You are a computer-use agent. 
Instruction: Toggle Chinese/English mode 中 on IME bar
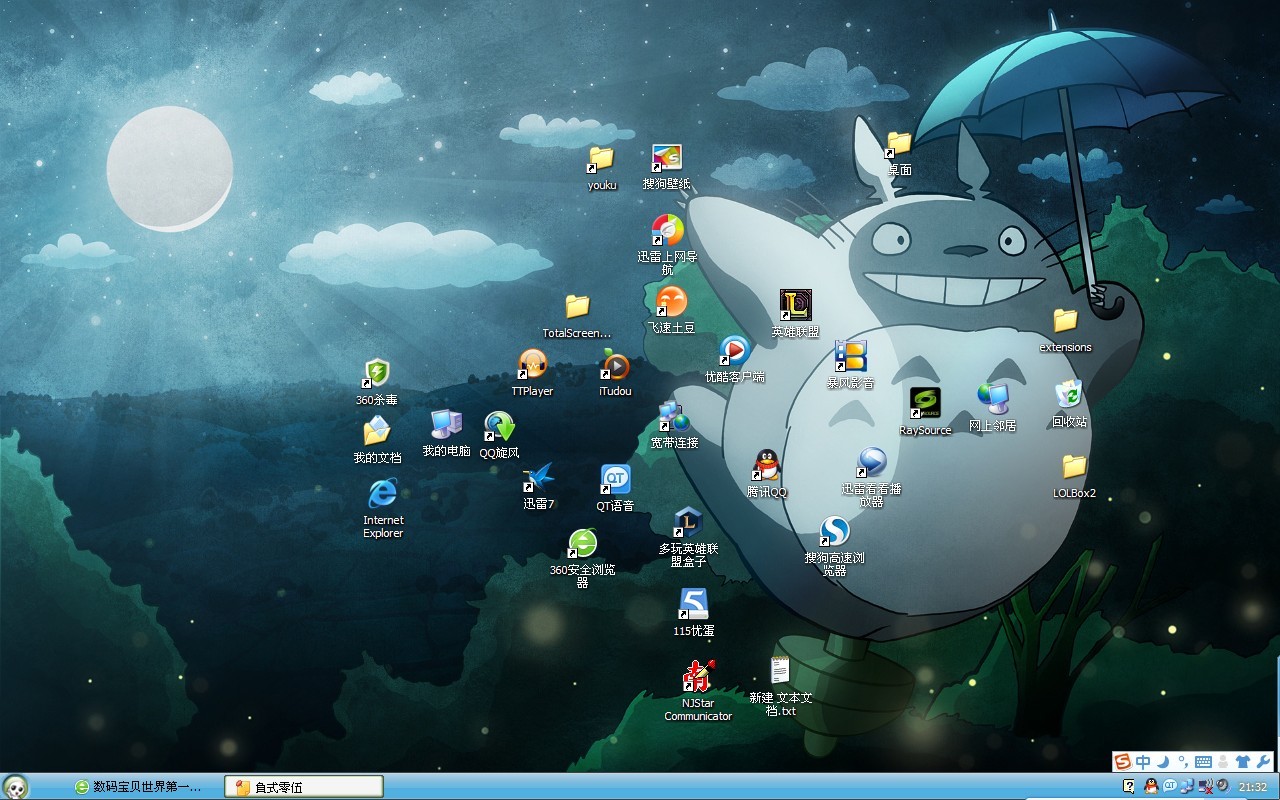(x=1143, y=762)
